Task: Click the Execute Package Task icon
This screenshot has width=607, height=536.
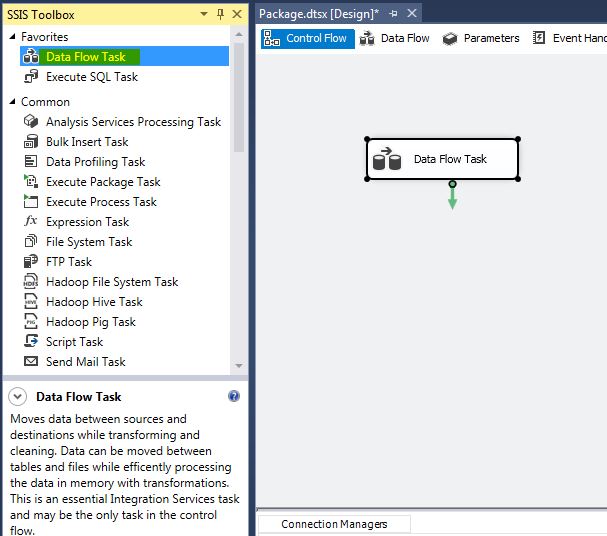Action: click(31, 182)
